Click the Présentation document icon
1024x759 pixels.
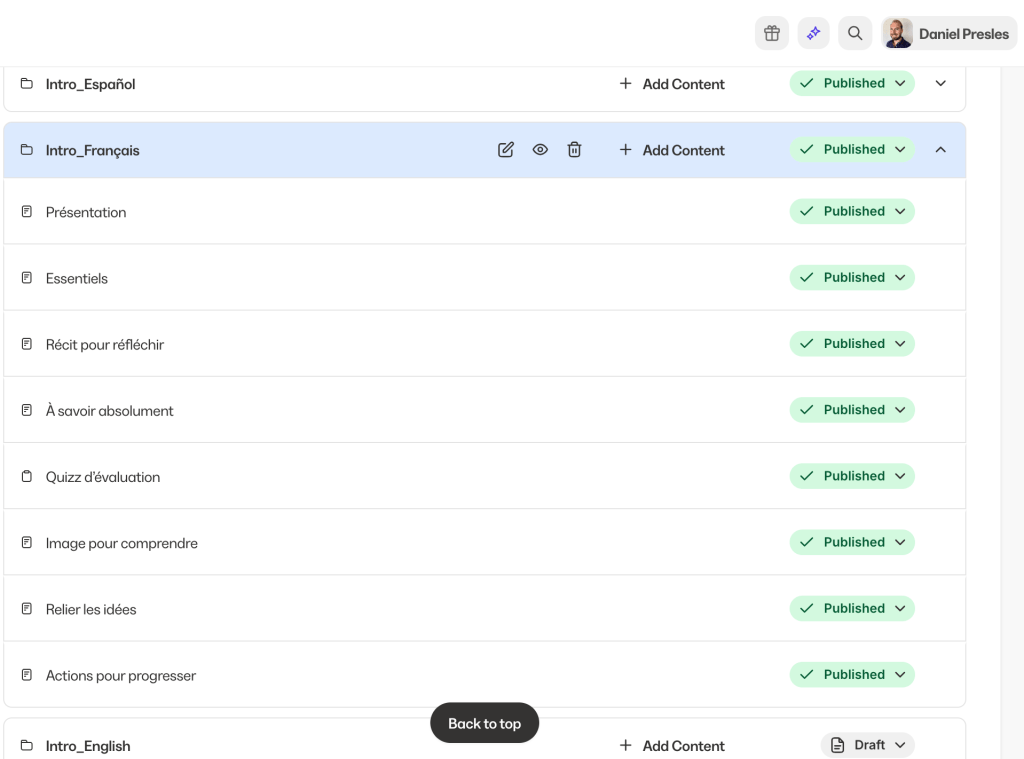click(27, 212)
